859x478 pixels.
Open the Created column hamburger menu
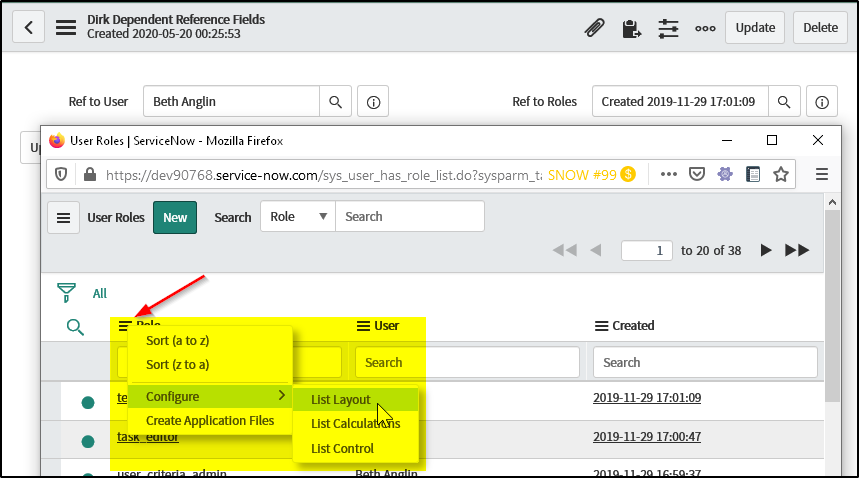point(601,326)
